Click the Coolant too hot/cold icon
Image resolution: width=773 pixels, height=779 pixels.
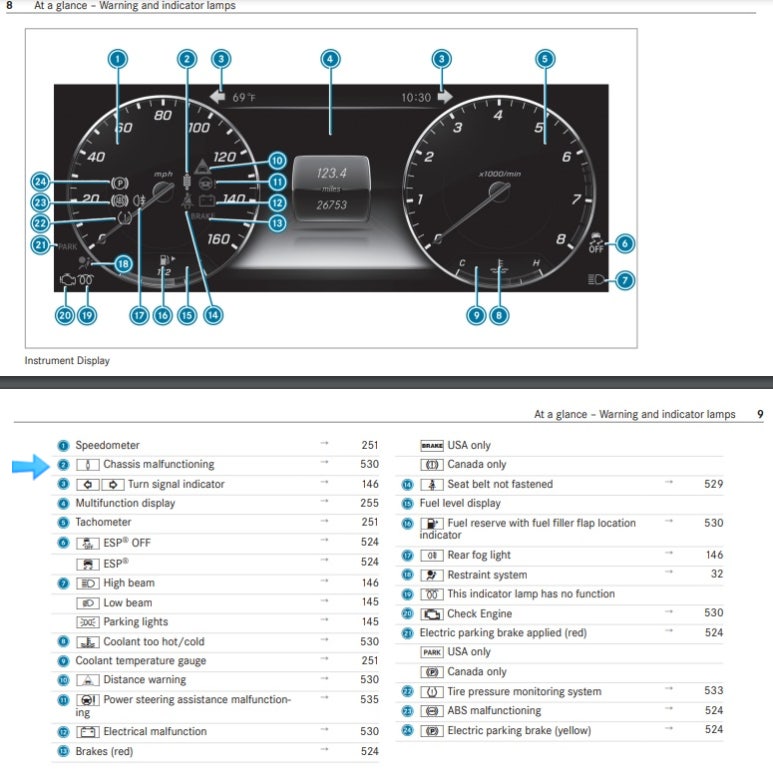tap(87, 642)
